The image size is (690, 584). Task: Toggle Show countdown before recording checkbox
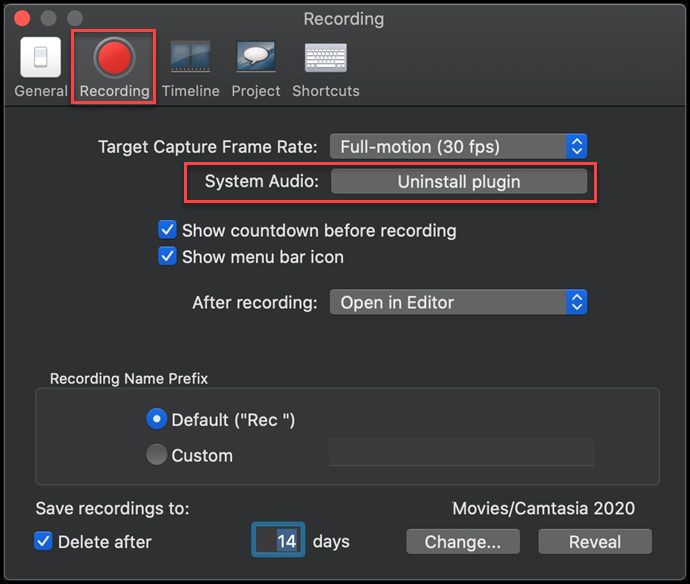168,230
